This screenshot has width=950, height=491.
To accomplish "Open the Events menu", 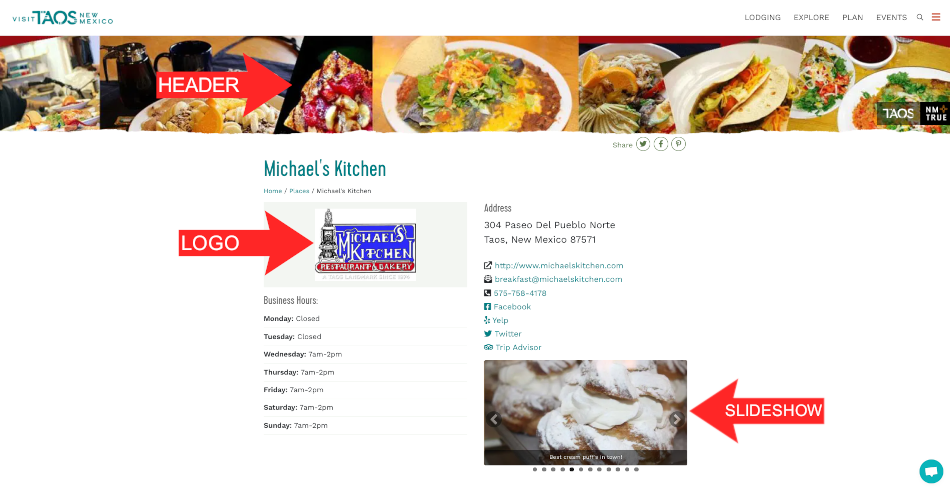I will click(x=891, y=18).
